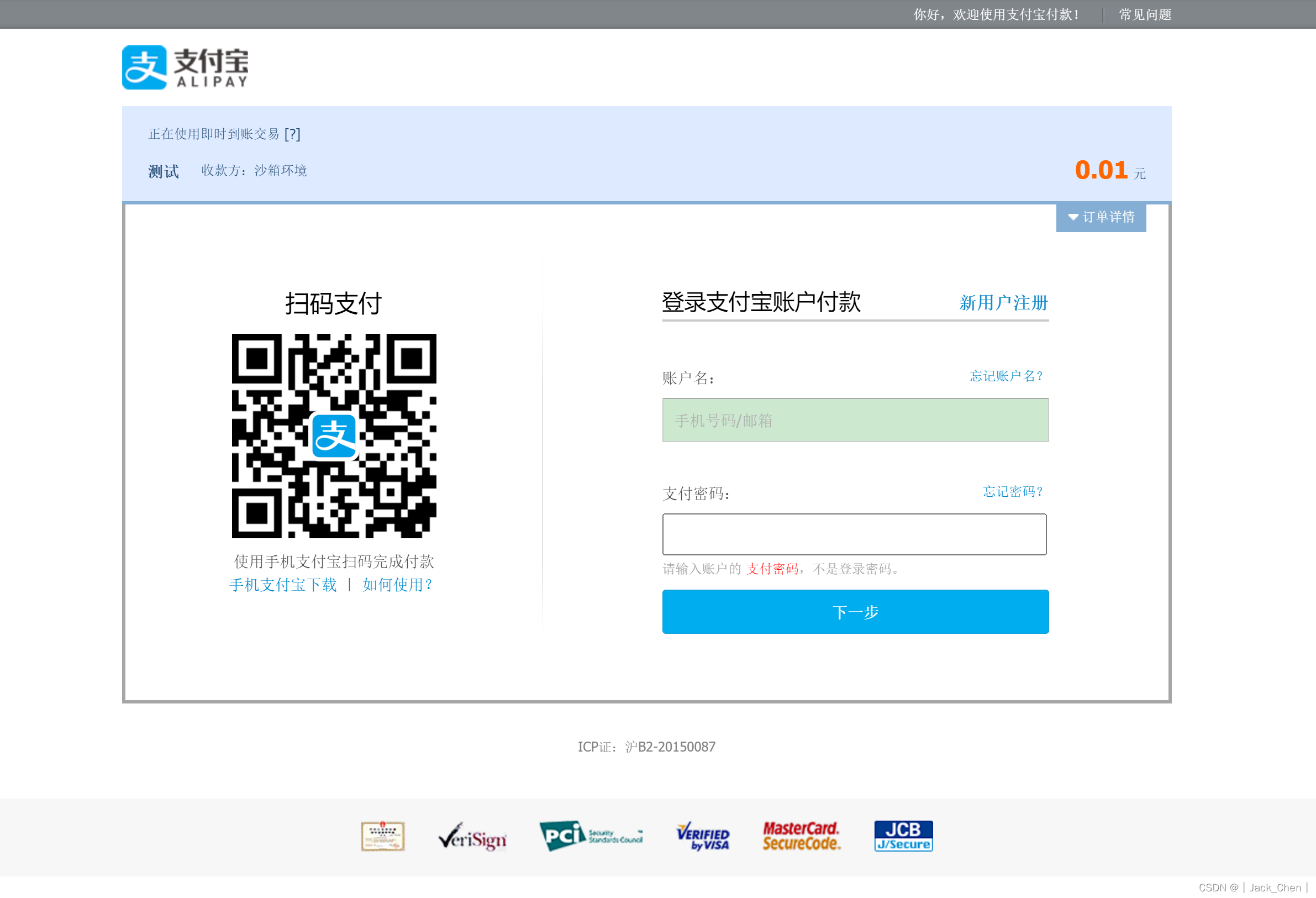
Task: Click the Alipay icon inside QR code
Action: 334,435
